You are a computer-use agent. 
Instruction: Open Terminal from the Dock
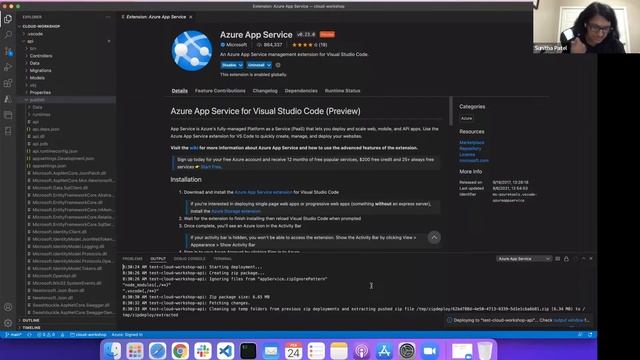[248, 351]
